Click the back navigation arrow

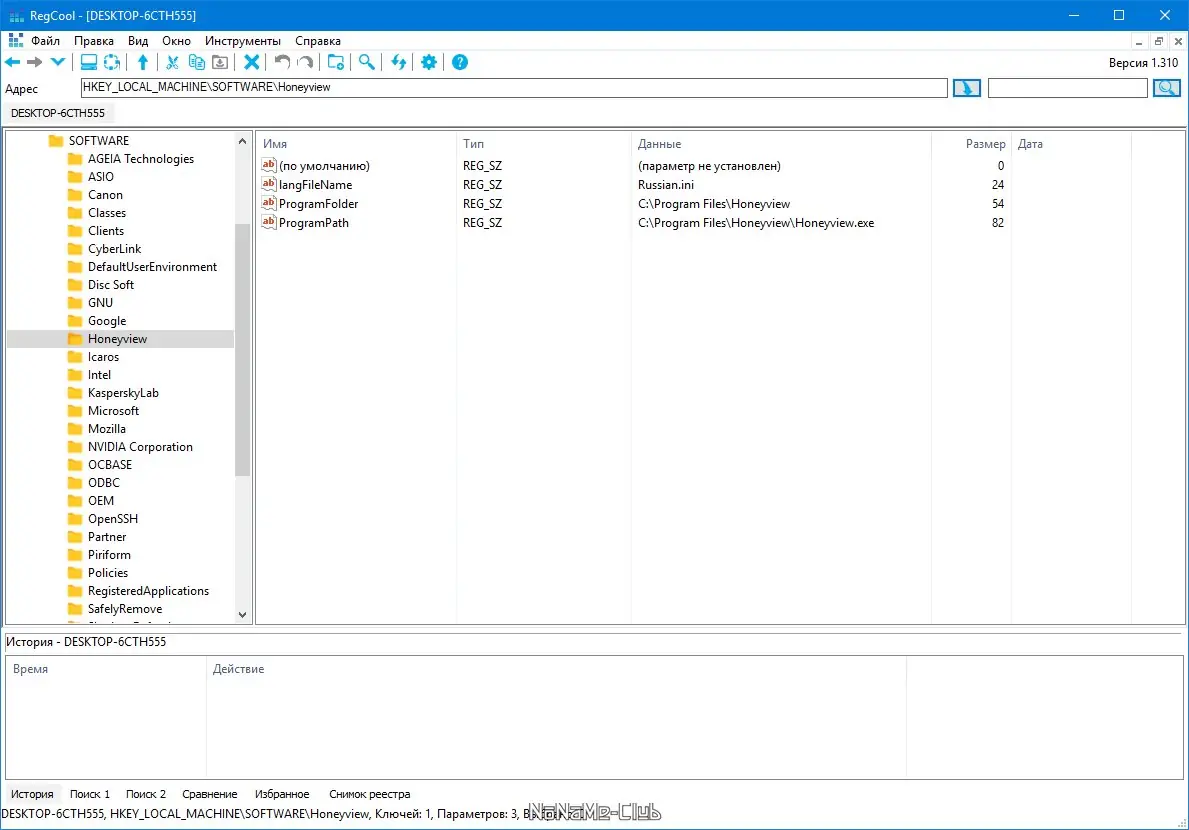pyautogui.click(x=13, y=62)
